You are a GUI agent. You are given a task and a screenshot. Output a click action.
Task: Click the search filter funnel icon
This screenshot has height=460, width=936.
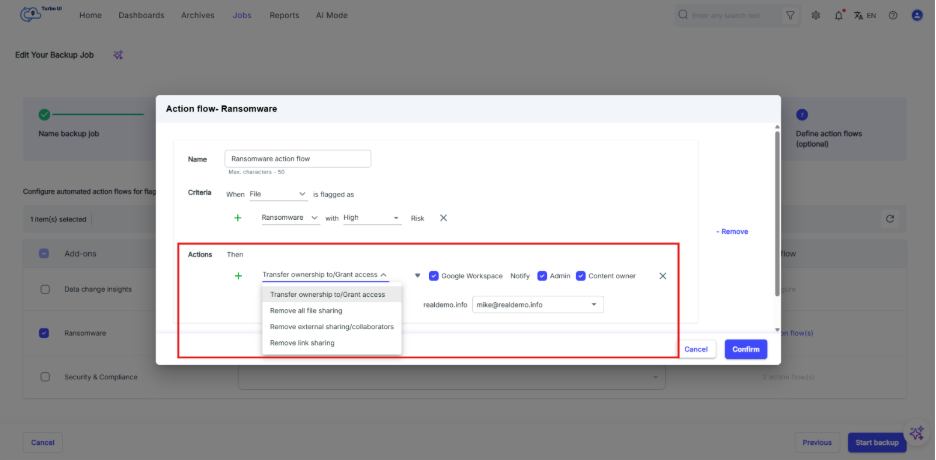tap(791, 16)
